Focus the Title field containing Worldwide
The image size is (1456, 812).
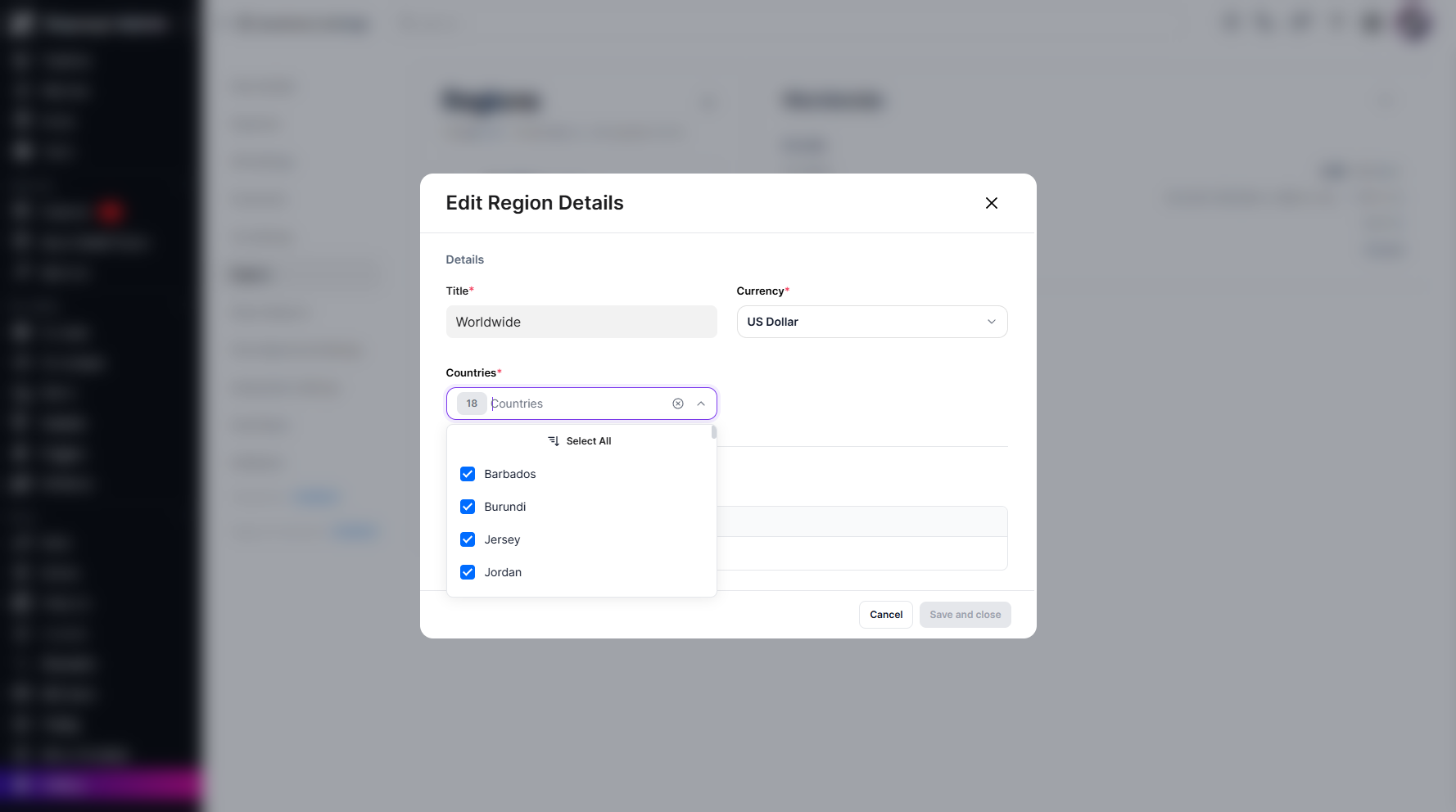tap(581, 322)
